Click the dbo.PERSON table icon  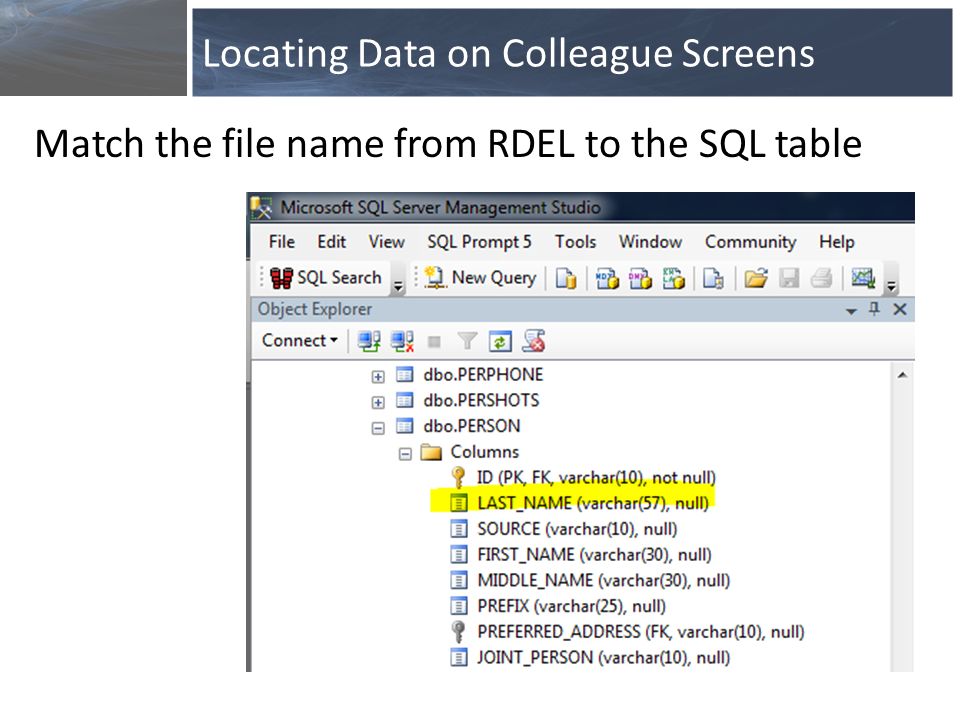coord(404,426)
